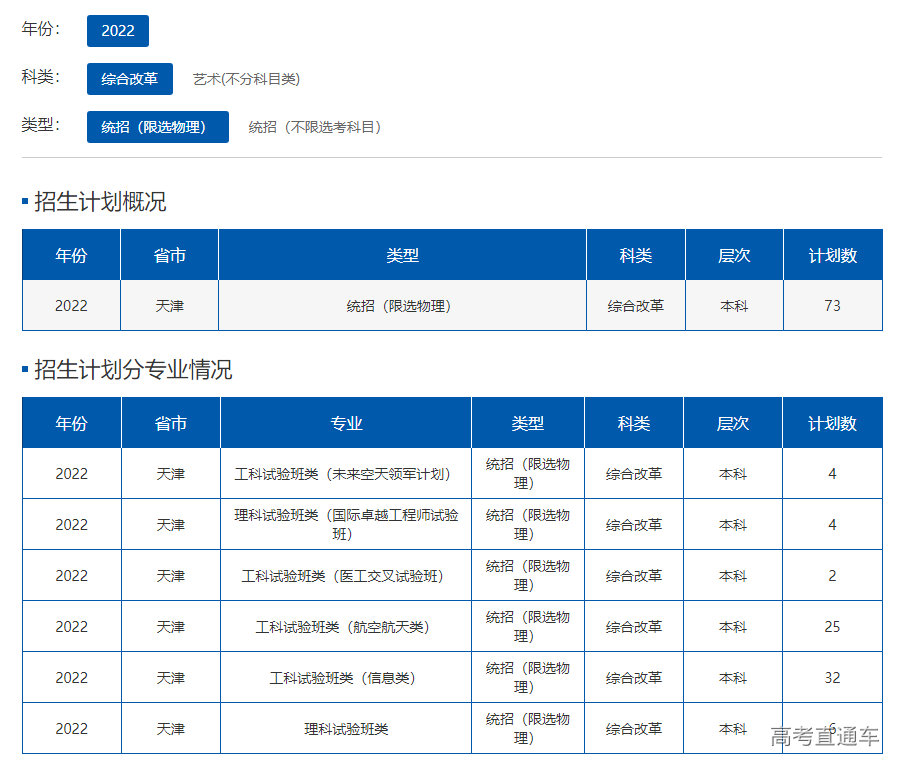908x776 pixels.
Task: Select the 工科试验班类（未来空天领军计划） major cell
Action: [346, 474]
